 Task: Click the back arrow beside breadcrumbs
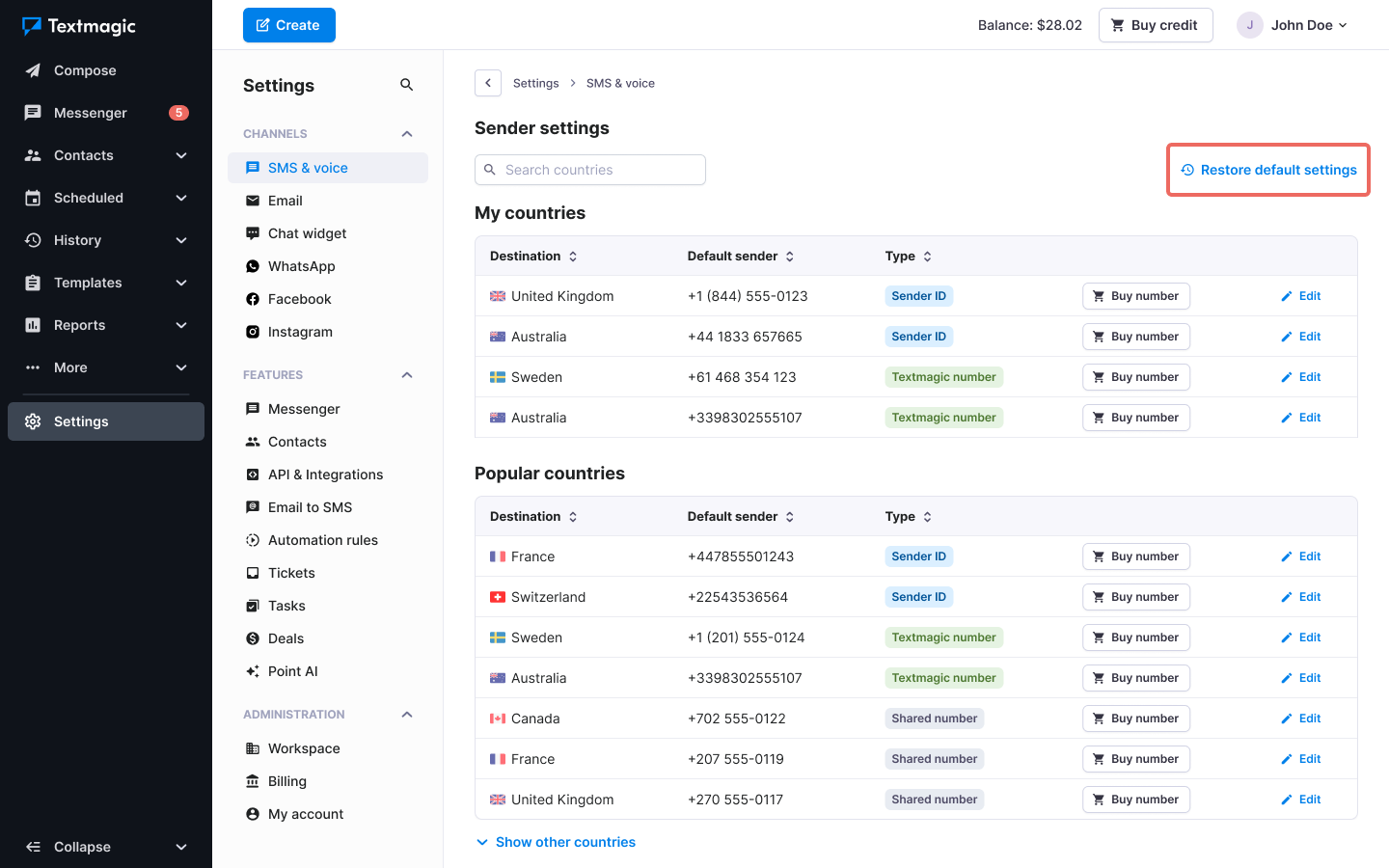[488, 83]
